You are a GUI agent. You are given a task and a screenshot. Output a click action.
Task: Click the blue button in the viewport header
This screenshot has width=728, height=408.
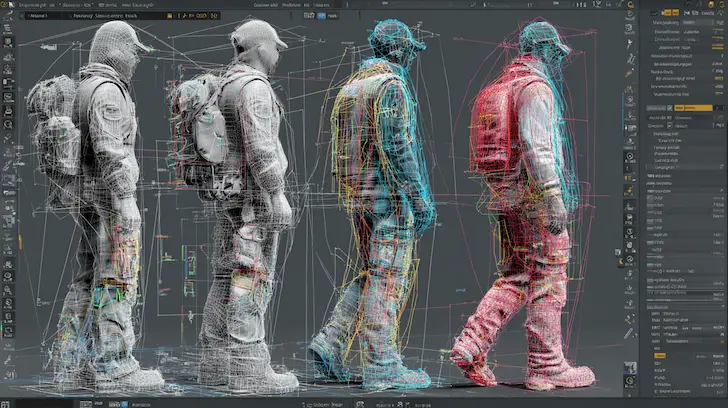(321, 15)
